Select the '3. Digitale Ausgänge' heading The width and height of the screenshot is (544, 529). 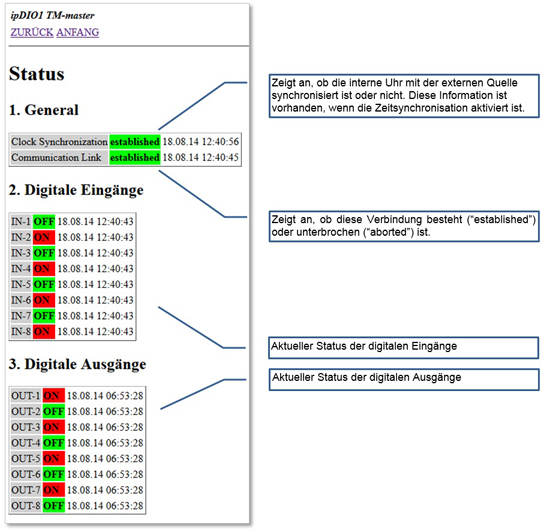coord(77,364)
